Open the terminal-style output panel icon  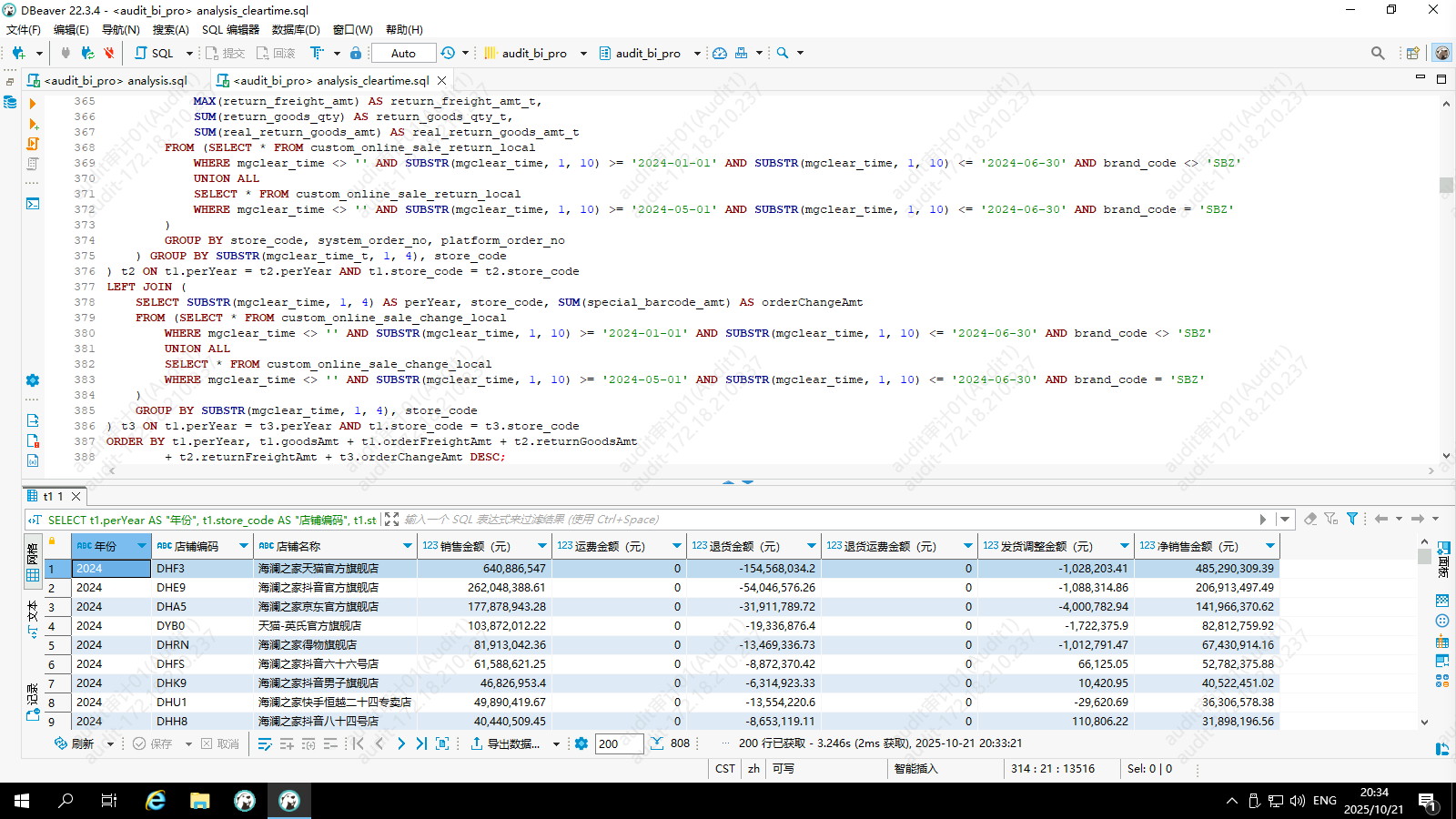33,203
